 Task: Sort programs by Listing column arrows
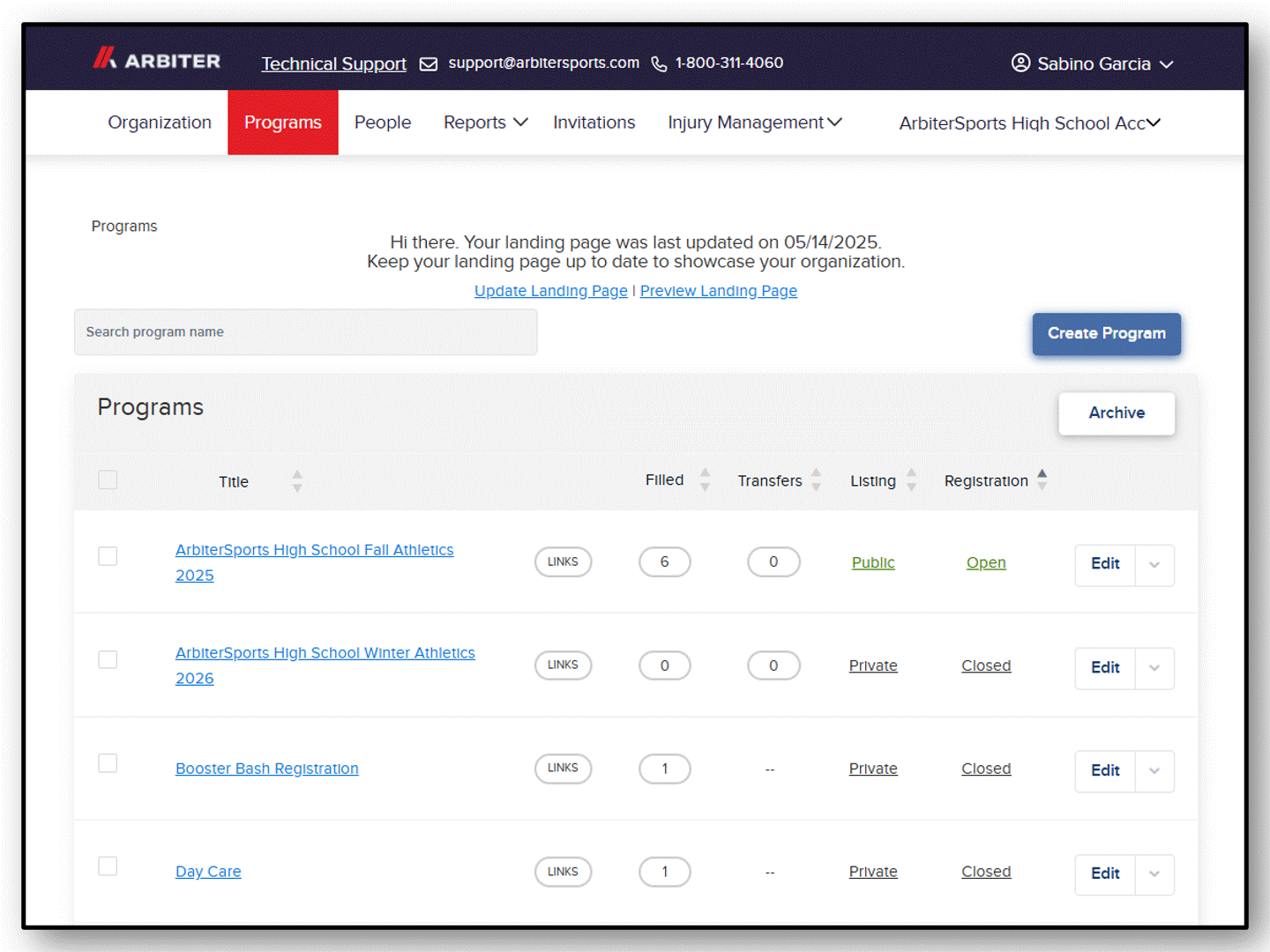click(912, 480)
